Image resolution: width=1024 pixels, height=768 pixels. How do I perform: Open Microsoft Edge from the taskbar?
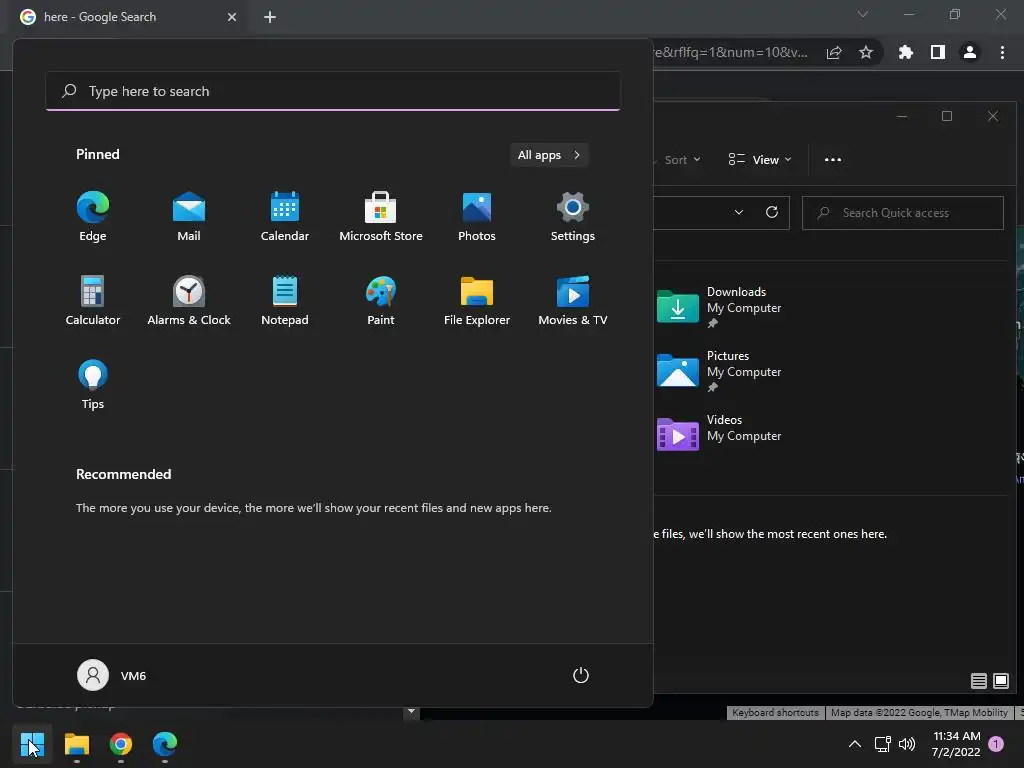click(165, 744)
